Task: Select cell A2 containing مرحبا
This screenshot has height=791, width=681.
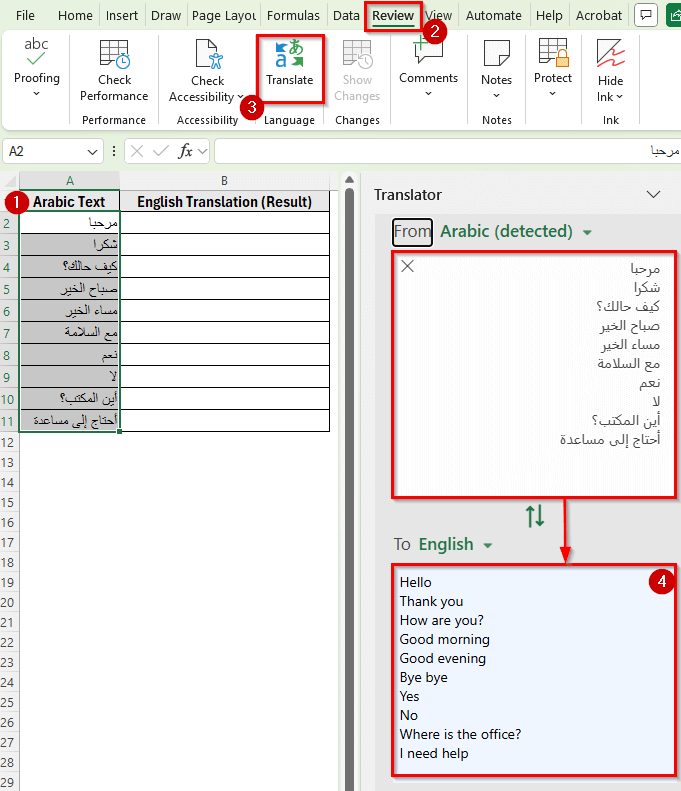Action: (70, 222)
